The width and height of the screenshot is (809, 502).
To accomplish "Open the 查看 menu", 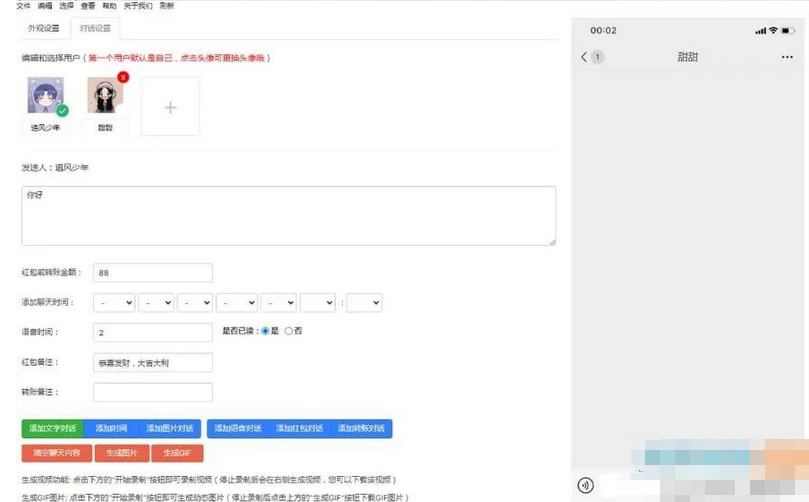I will point(88,6).
